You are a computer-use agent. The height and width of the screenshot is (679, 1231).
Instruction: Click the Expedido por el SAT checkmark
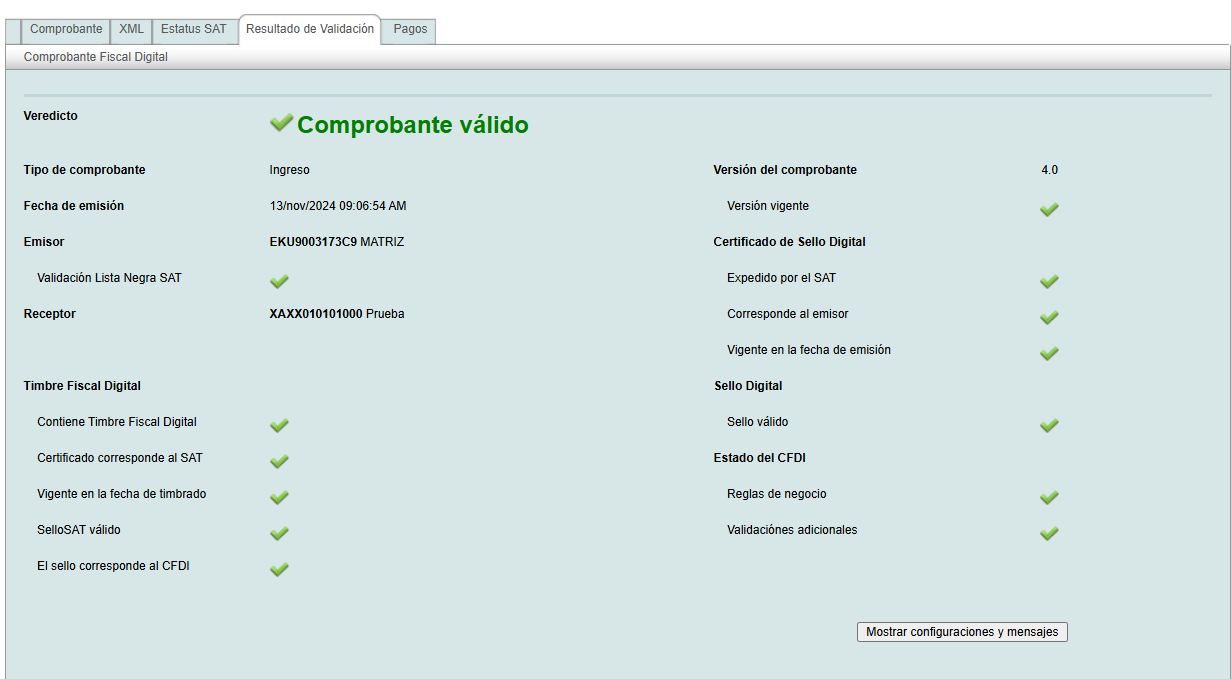coord(1049,281)
